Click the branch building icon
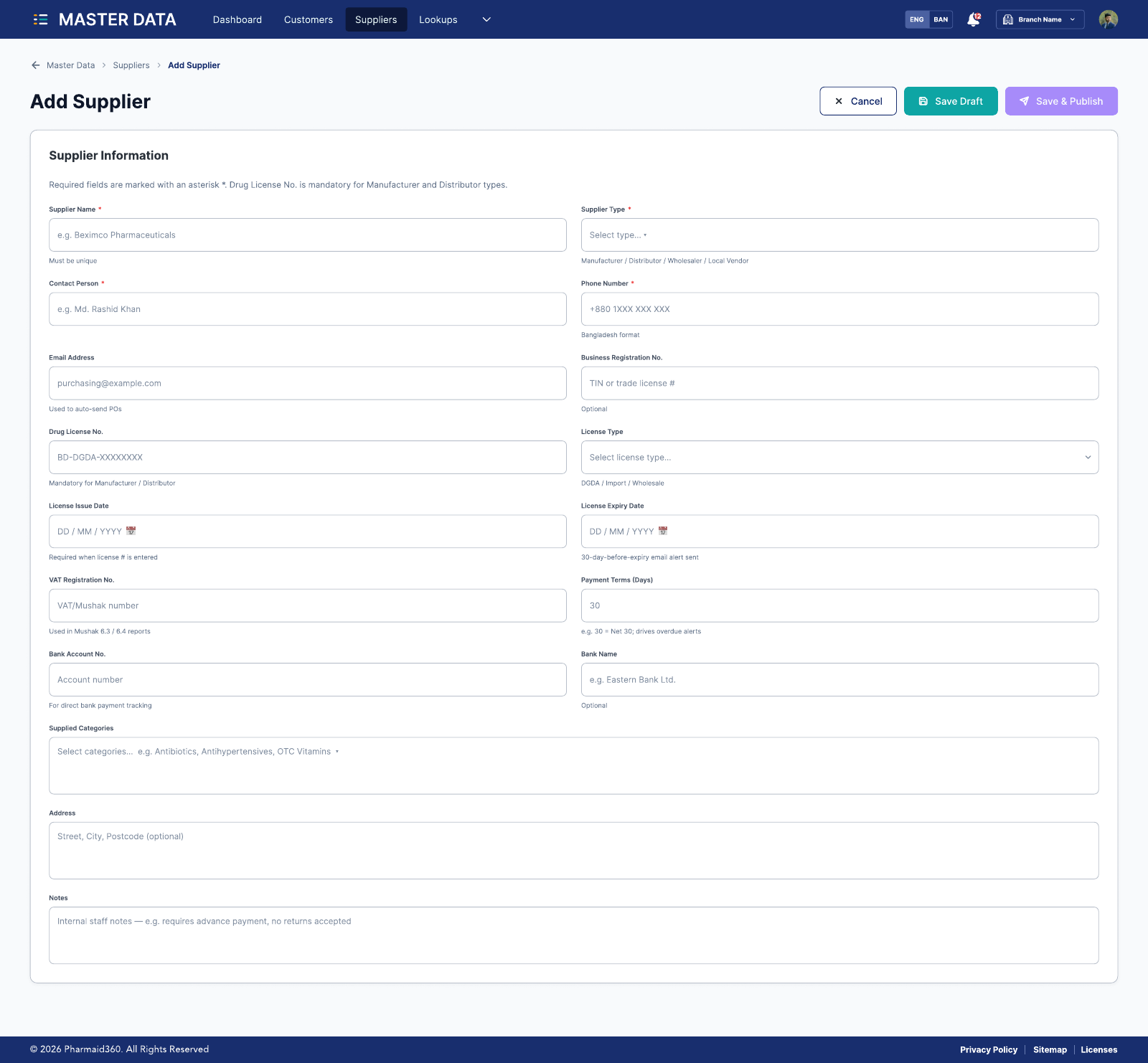 [1007, 19]
